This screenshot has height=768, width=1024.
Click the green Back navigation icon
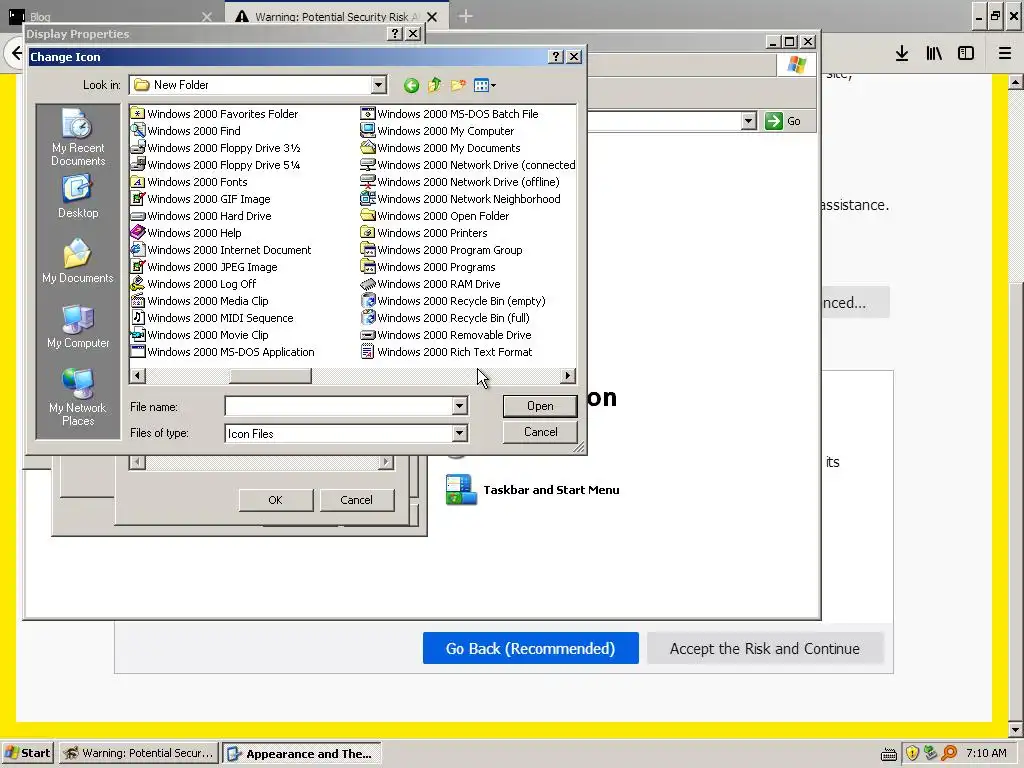(411, 85)
